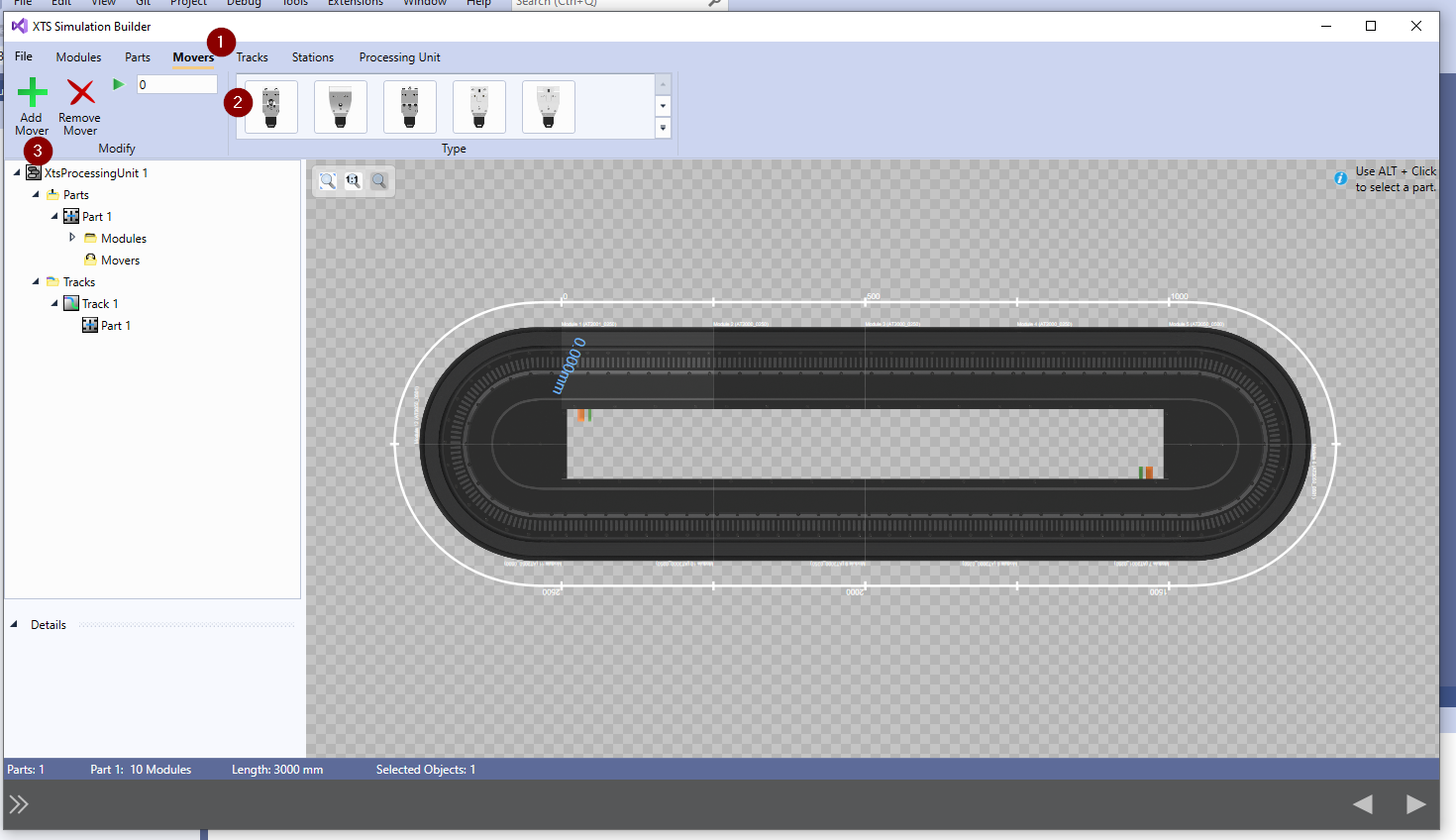This screenshot has width=1456, height=840.
Task: Select the Movers item in the tree
Action: [x=120, y=261]
